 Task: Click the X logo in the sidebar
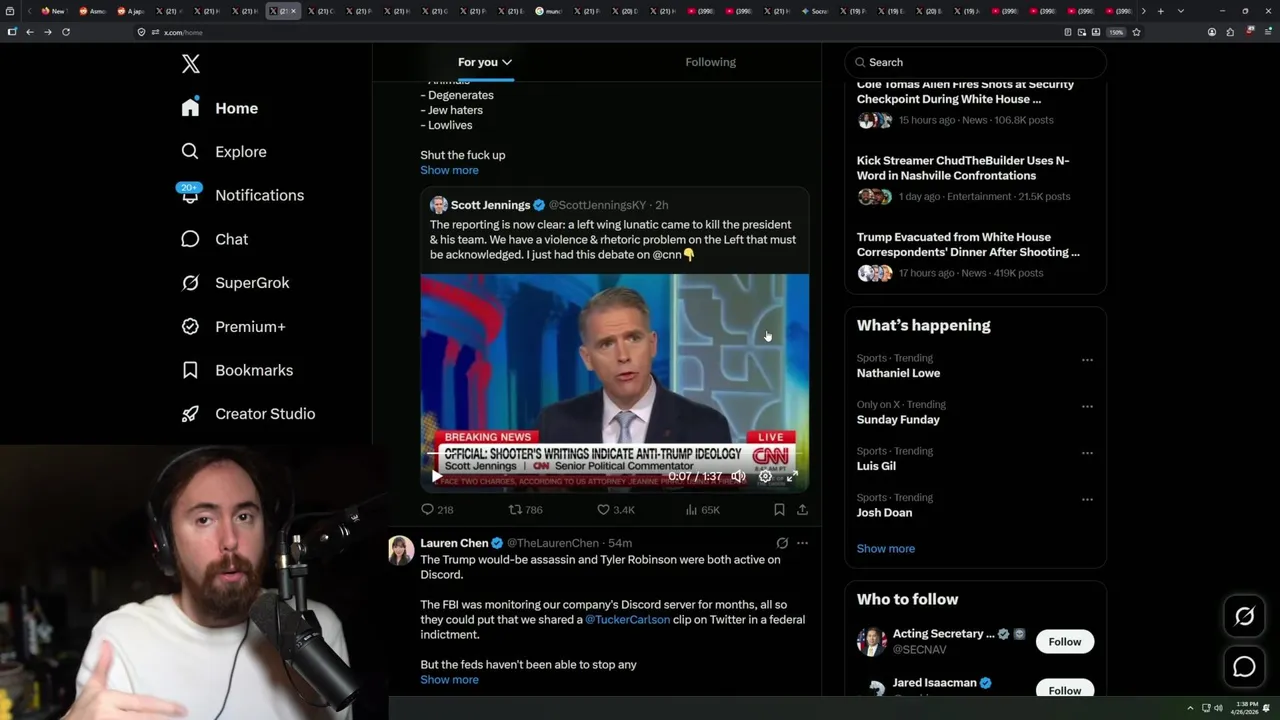(x=191, y=64)
